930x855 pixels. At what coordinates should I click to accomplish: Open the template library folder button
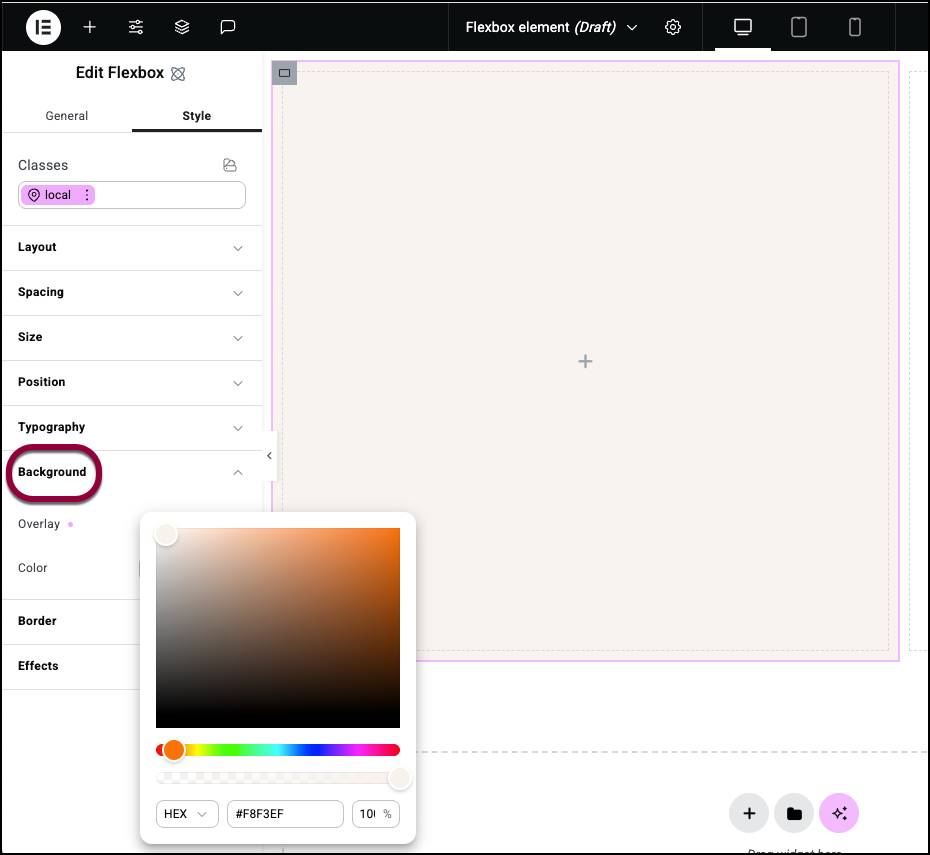pos(794,813)
